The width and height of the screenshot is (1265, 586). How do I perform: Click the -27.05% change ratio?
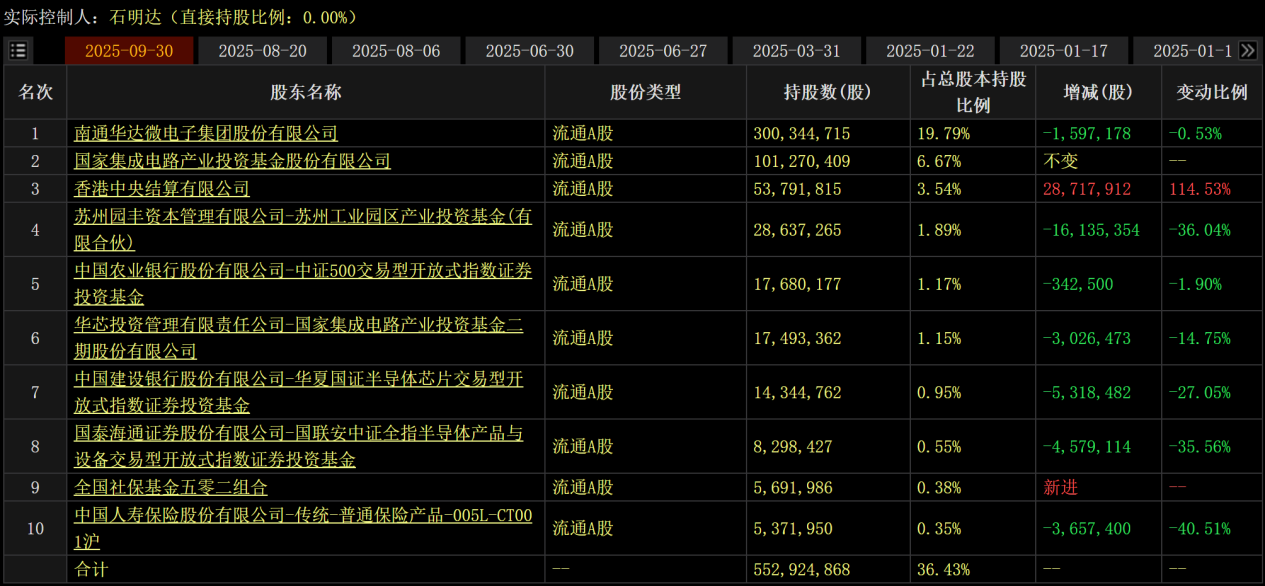point(1198,393)
